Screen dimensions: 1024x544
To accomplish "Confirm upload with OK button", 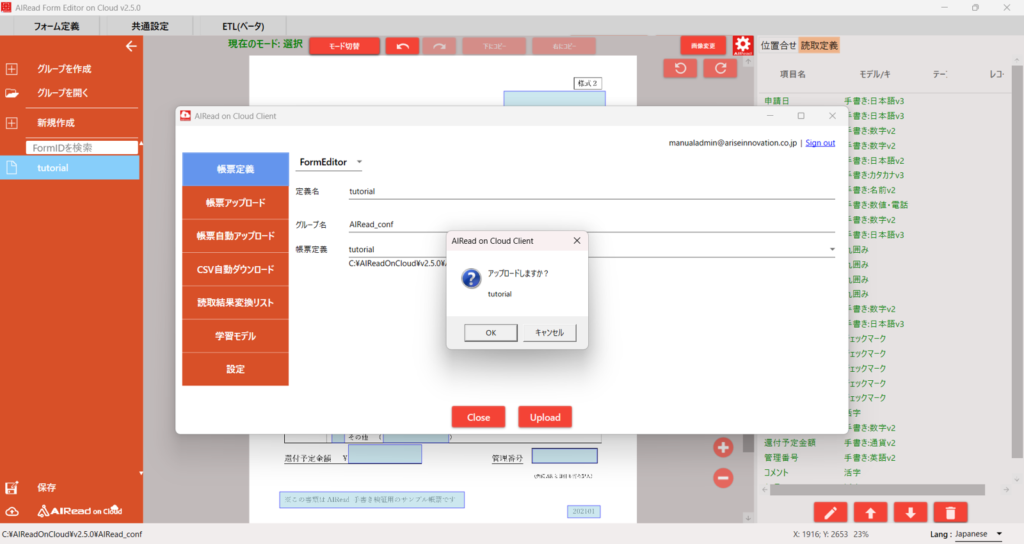I will pyautogui.click(x=490, y=332).
